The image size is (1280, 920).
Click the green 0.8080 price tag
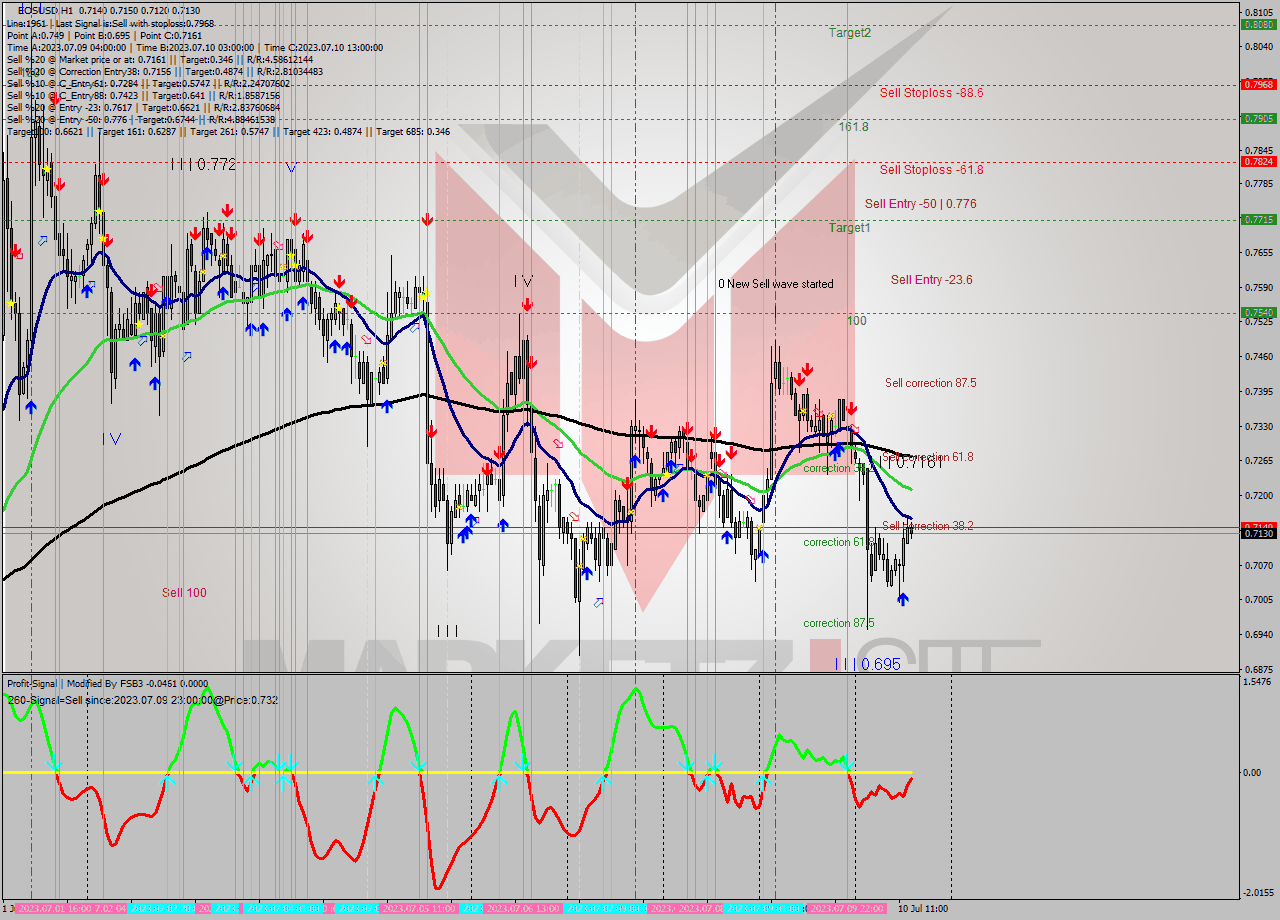pyautogui.click(x=1257, y=25)
